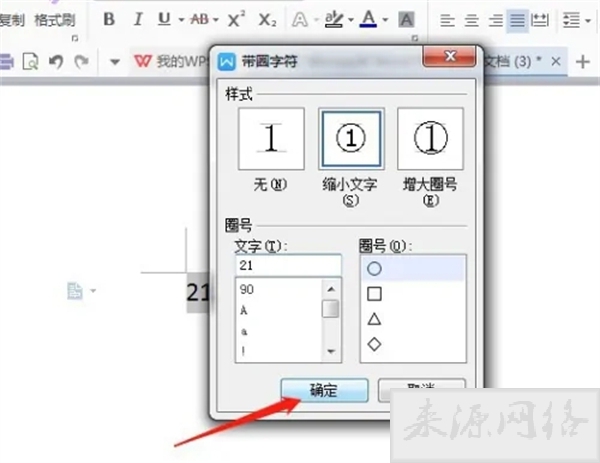This screenshot has height=463, width=600.
Task: Align paragraph text right
Action: pyautogui.click(x=496, y=20)
